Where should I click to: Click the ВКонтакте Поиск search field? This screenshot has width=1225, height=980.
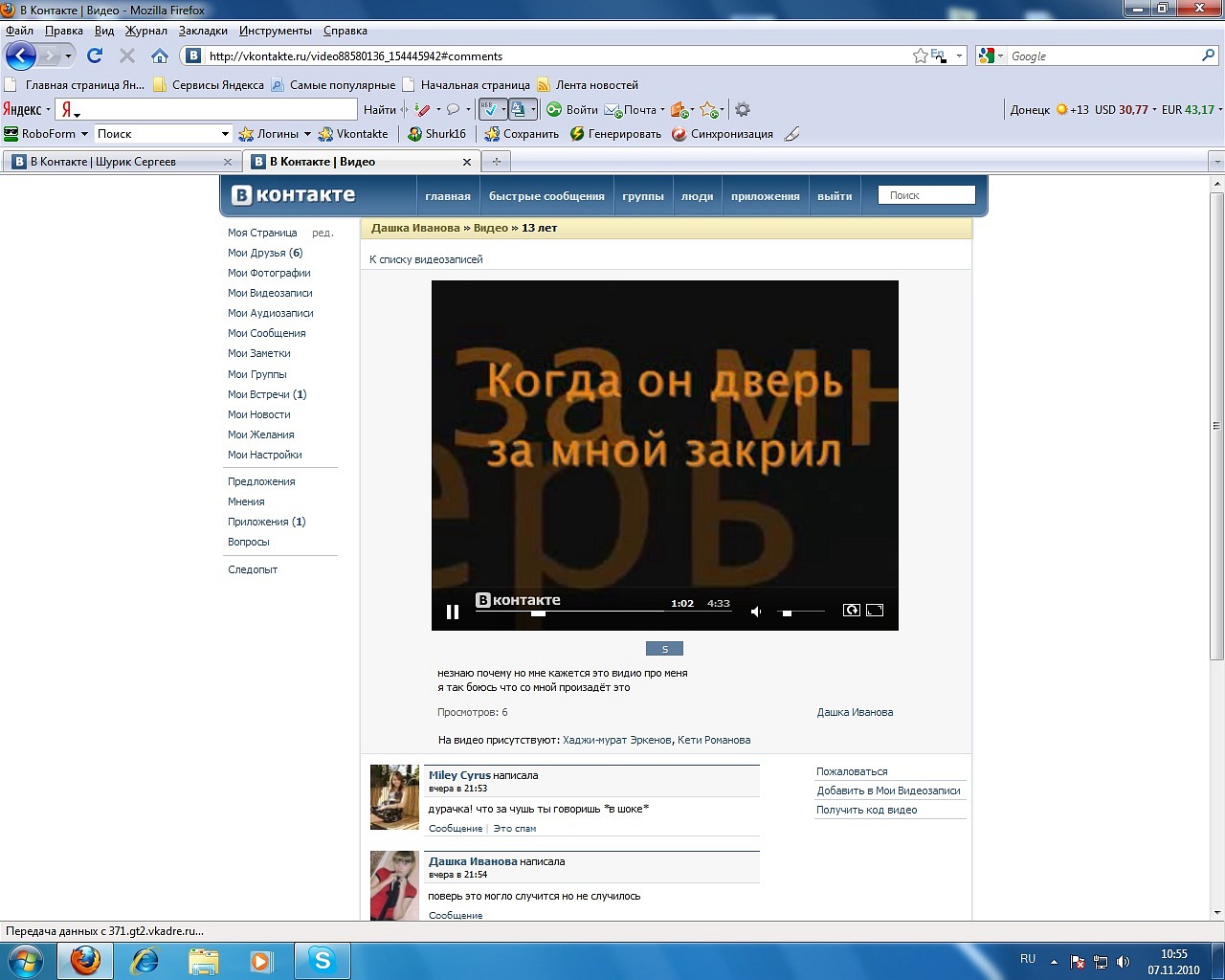[925, 195]
